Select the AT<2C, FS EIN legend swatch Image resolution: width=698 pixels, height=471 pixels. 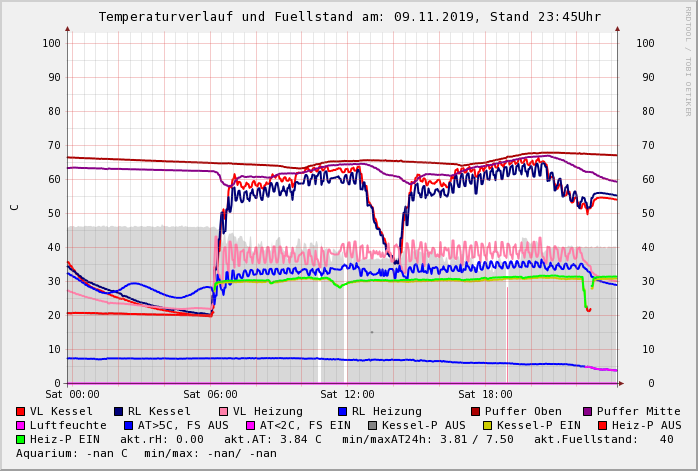tap(251, 425)
